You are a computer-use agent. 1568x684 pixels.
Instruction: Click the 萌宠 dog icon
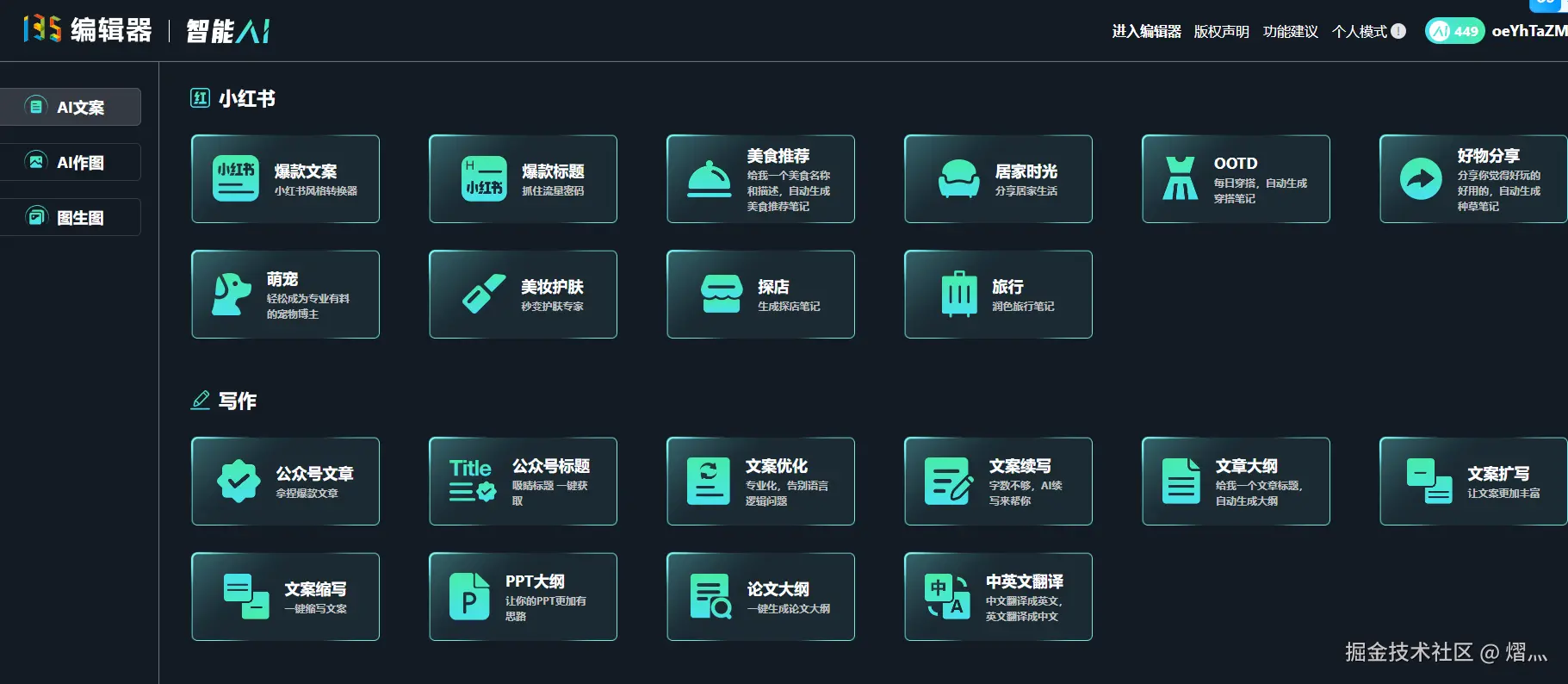pyautogui.click(x=232, y=295)
